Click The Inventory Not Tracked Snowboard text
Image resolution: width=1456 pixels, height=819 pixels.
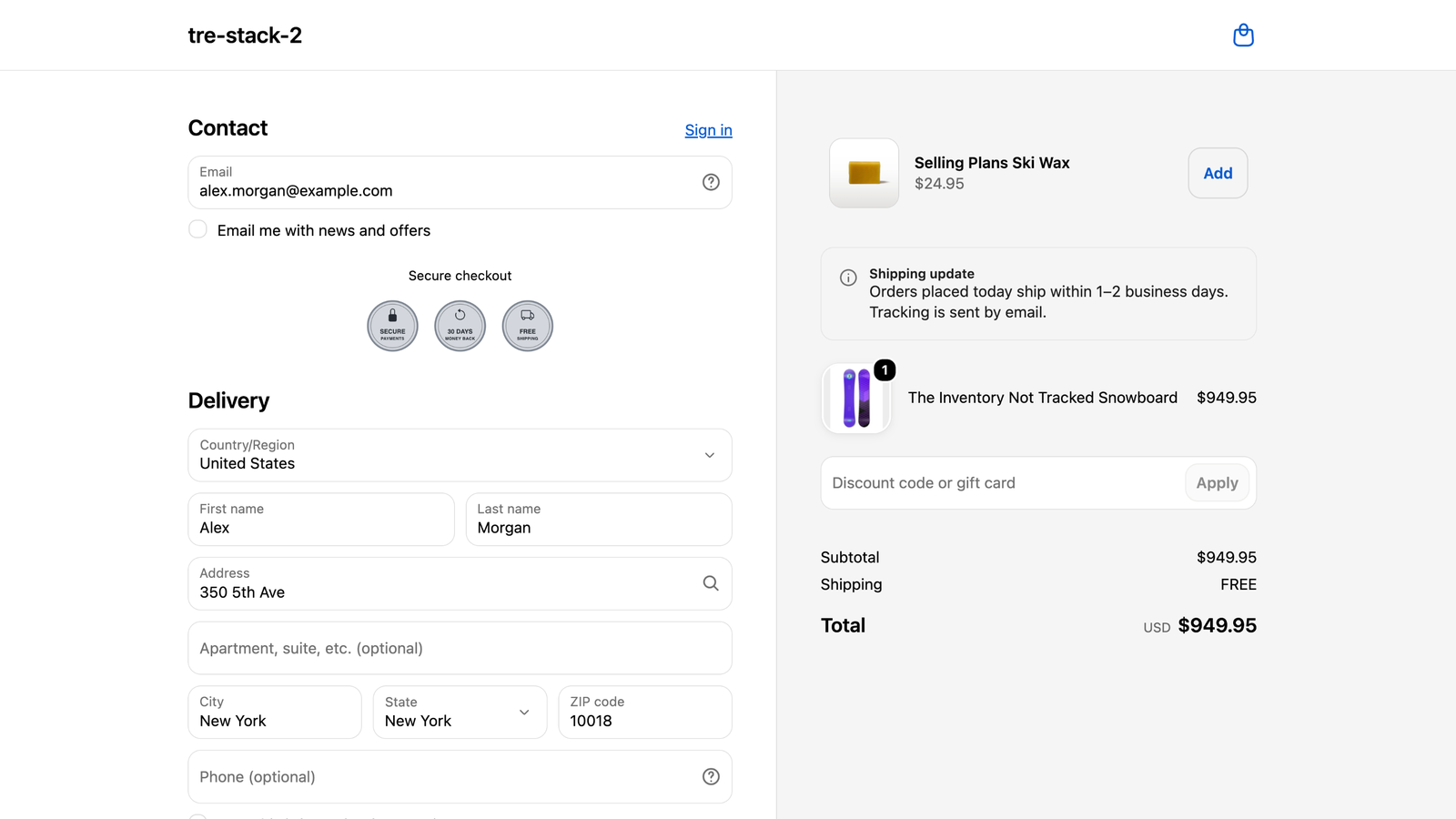pyautogui.click(x=1043, y=398)
